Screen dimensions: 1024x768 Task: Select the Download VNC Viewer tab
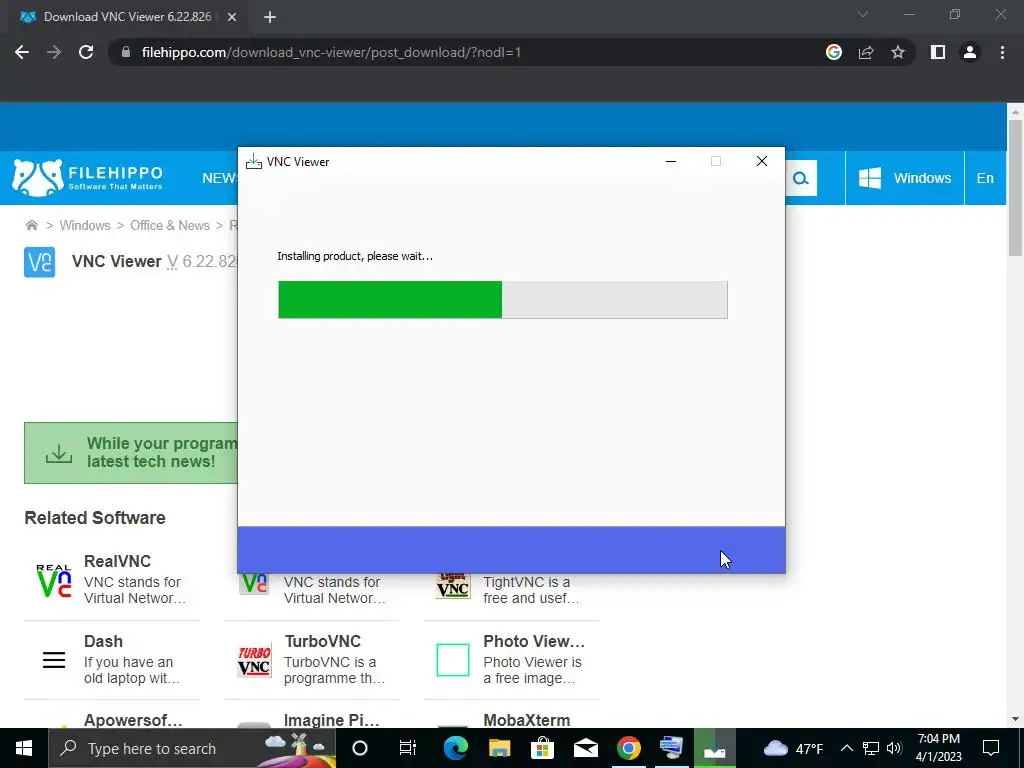point(129,17)
